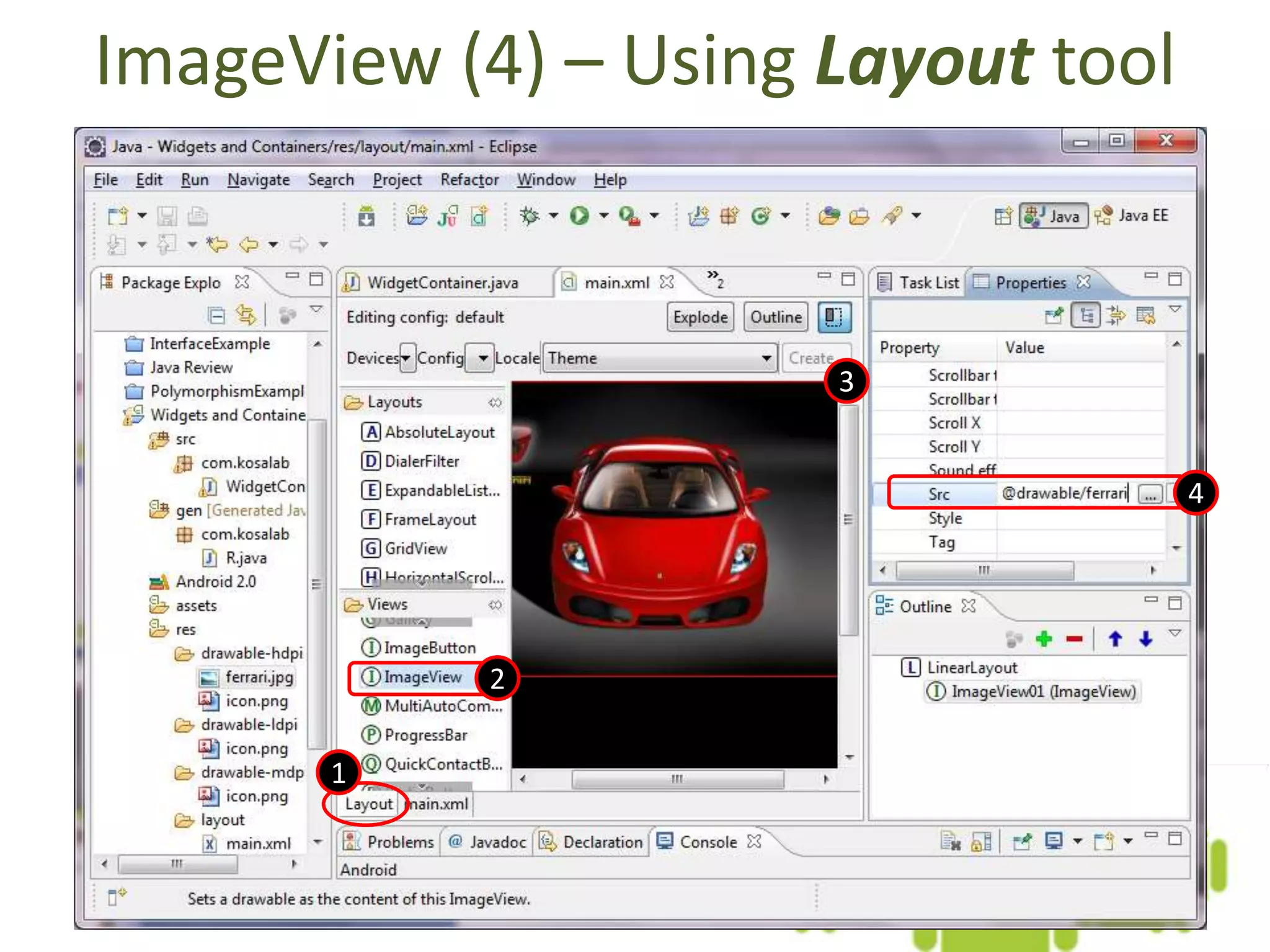This screenshot has height=952, width=1270.
Task: Show hidden editors list (»2)
Action: coord(715,279)
